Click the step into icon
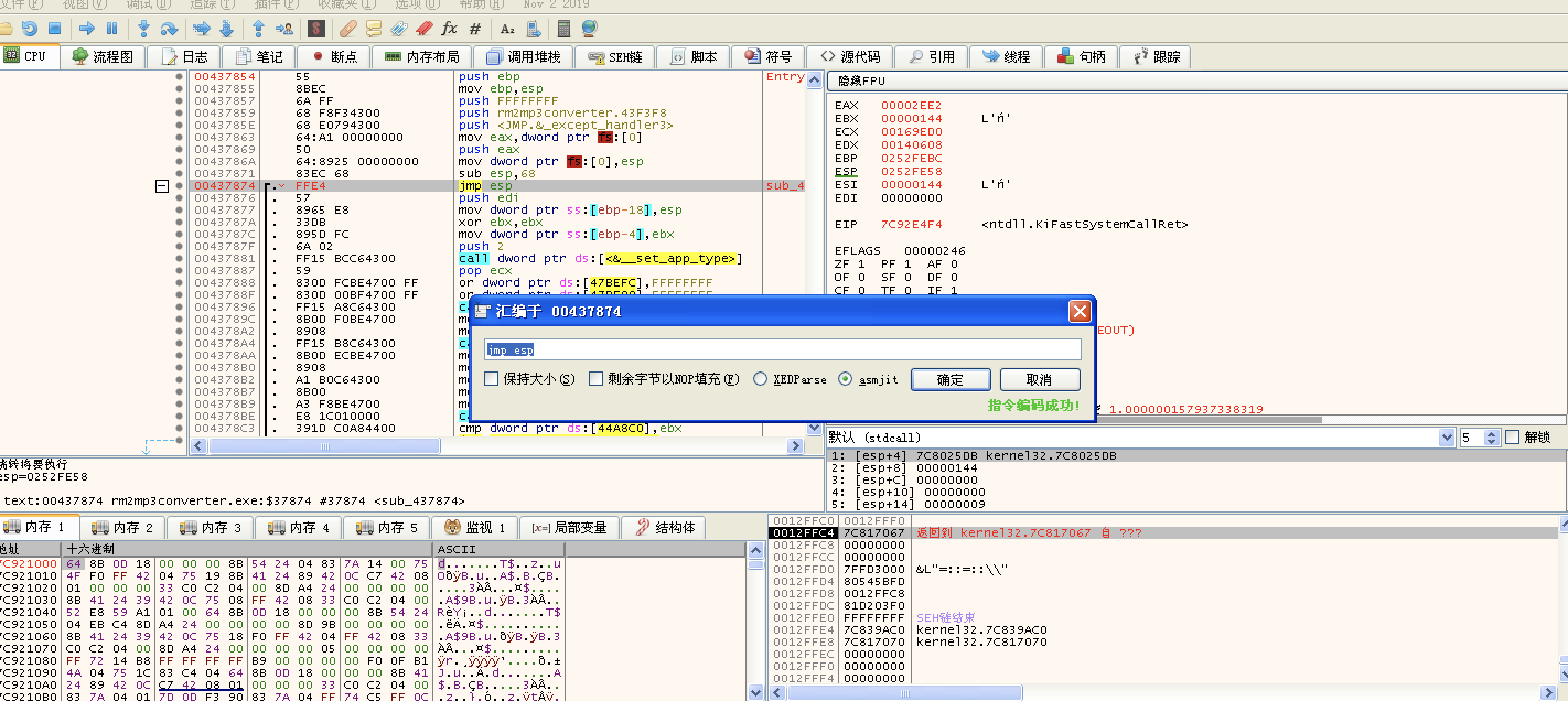Image resolution: width=1568 pixels, height=701 pixels. tap(144, 29)
